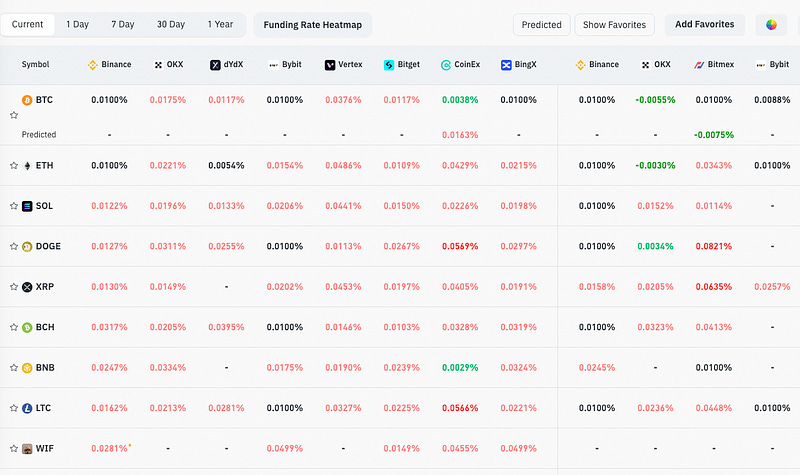Click the DOGE coin icon
The image size is (800, 475).
click(x=27, y=246)
